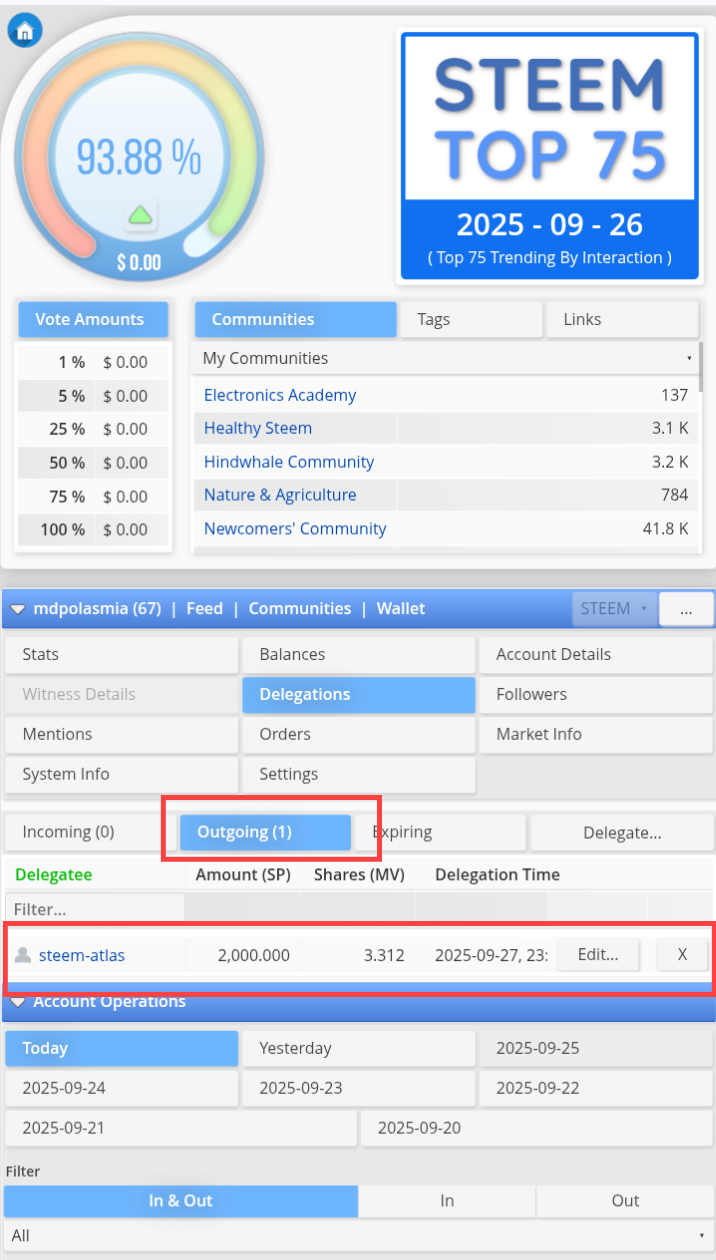Open the three-dots more menu button
The width and height of the screenshot is (716, 1260).
point(685,608)
